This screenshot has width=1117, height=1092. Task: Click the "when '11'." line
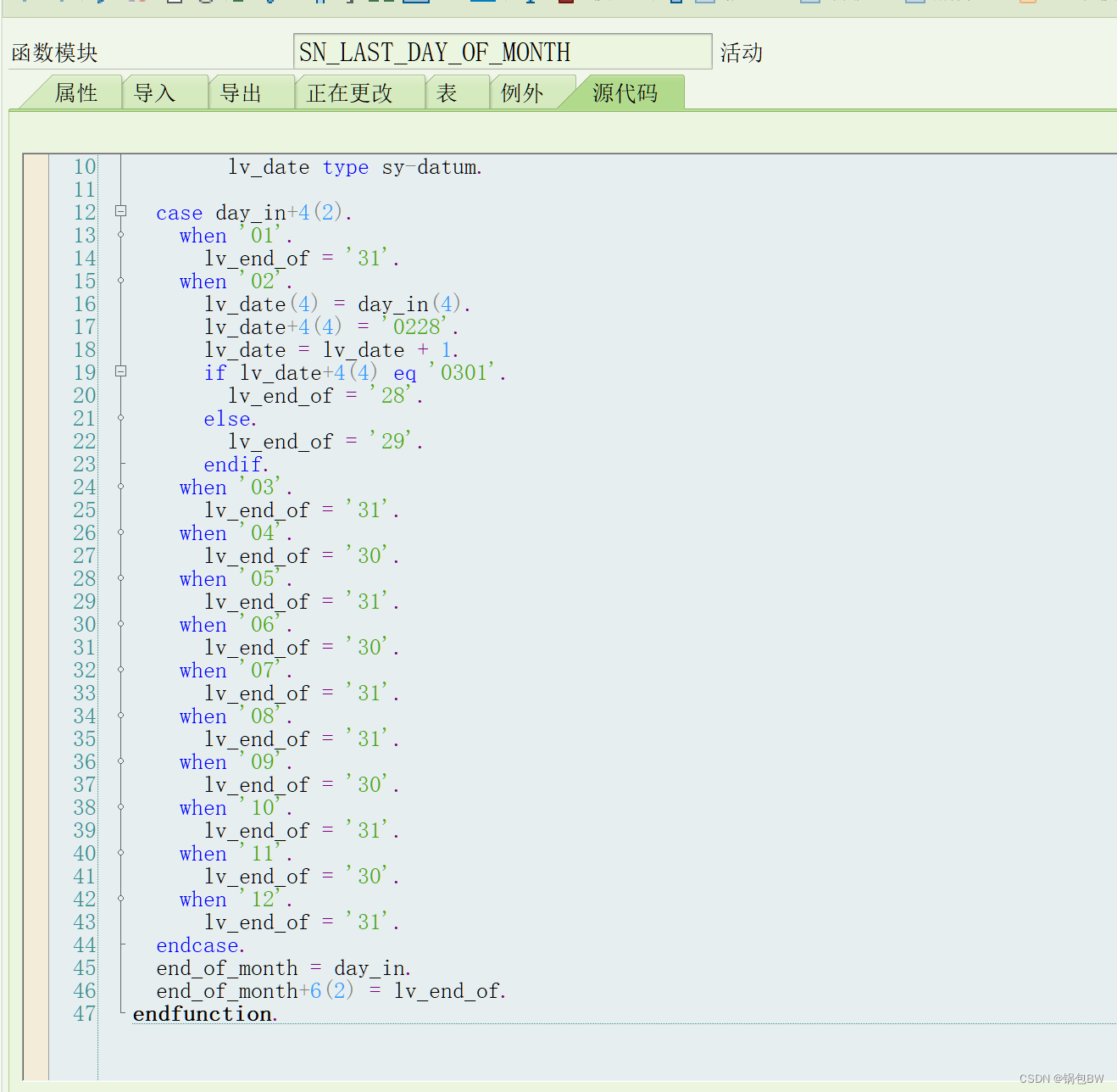(236, 854)
